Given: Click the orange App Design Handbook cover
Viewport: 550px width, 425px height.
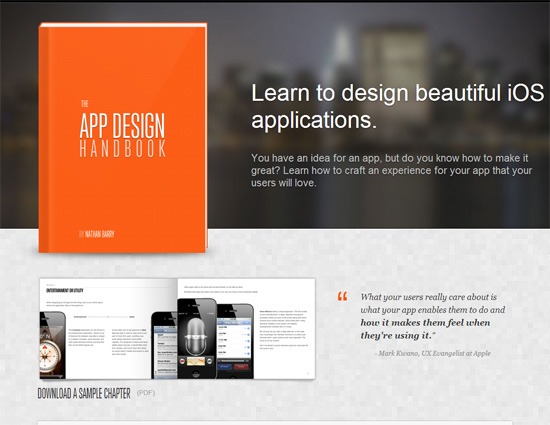Looking at the screenshot, I should 123,137.
